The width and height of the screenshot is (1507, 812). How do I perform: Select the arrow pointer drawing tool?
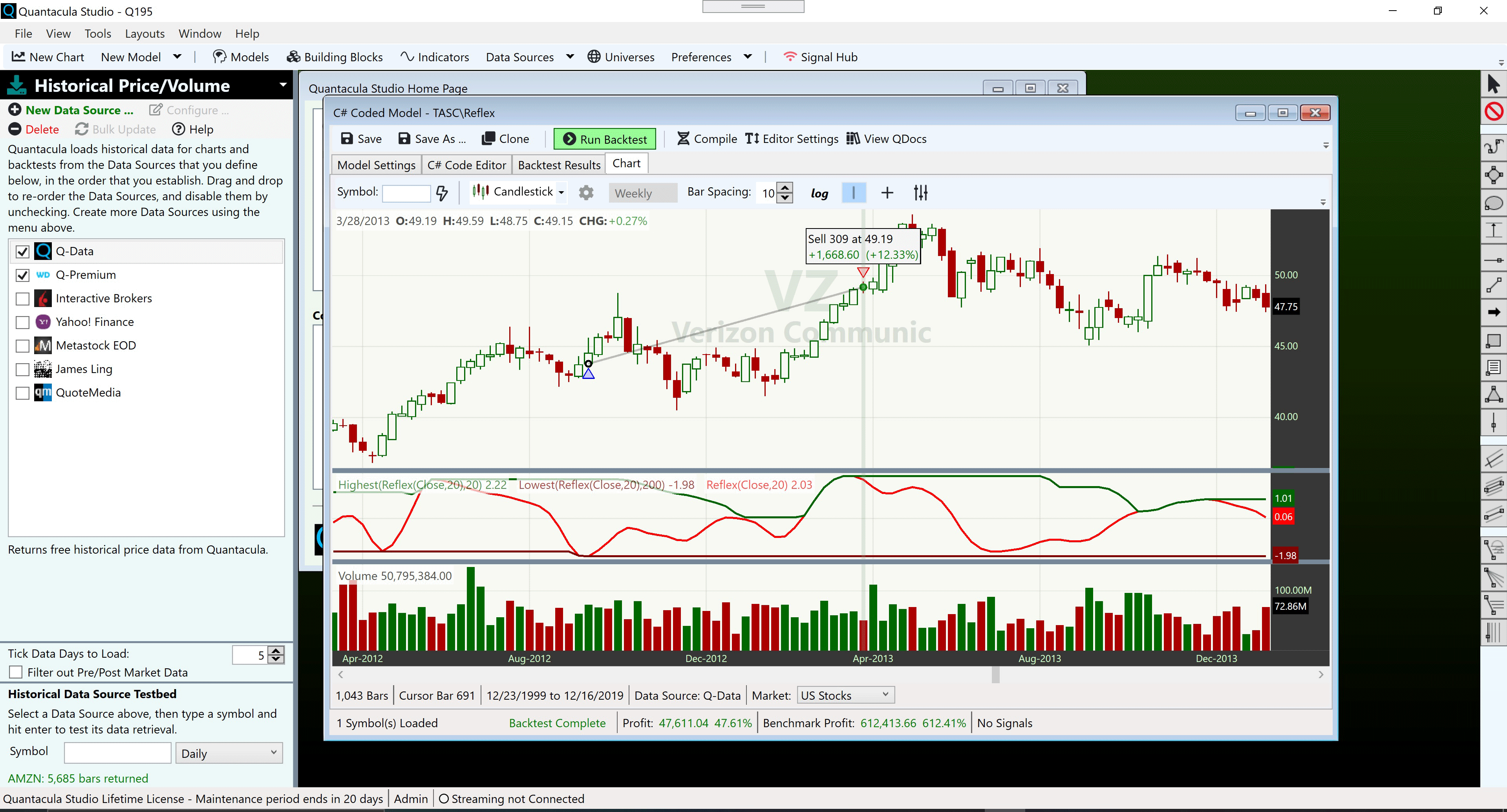pyautogui.click(x=1494, y=84)
